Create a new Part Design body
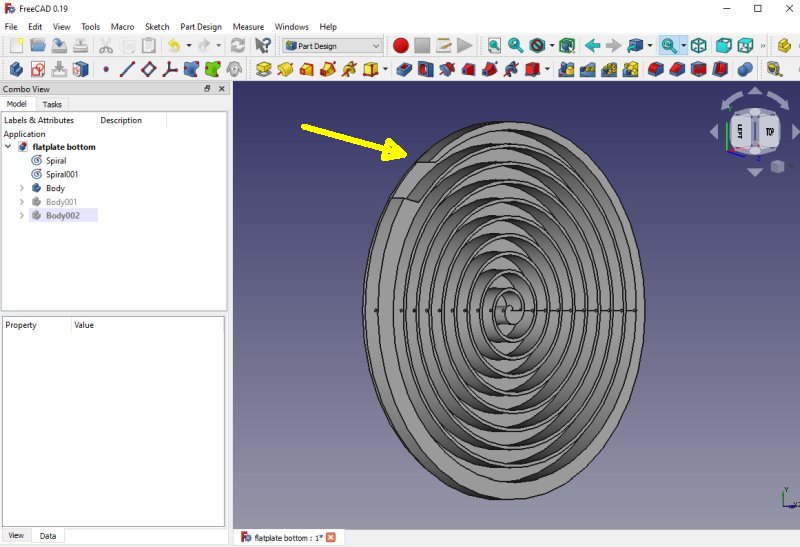This screenshot has width=800, height=547. (16, 69)
